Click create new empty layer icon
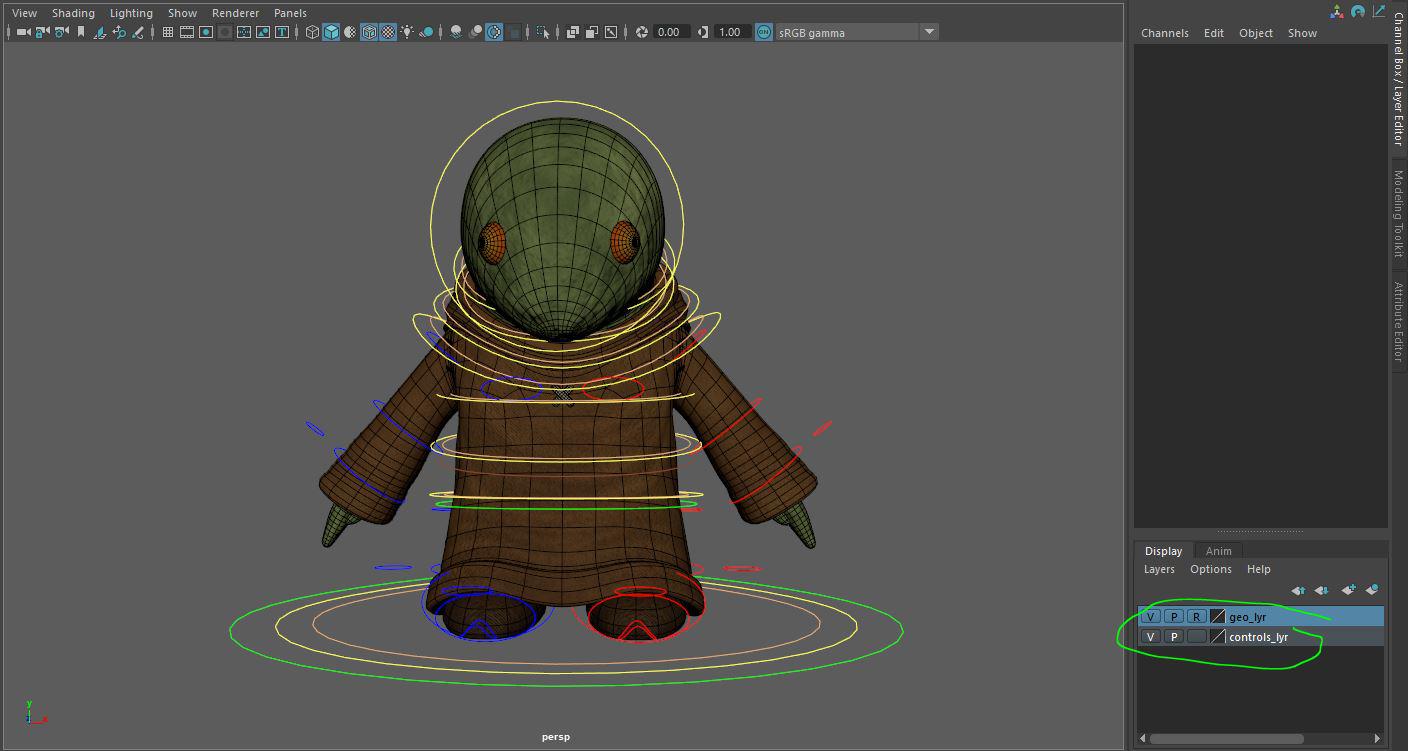Image resolution: width=1408 pixels, height=751 pixels. 1348,590
